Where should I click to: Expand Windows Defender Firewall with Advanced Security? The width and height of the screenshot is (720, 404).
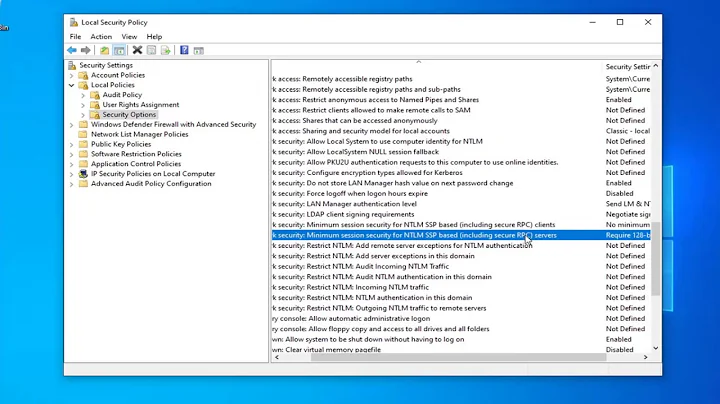point(72,124)
